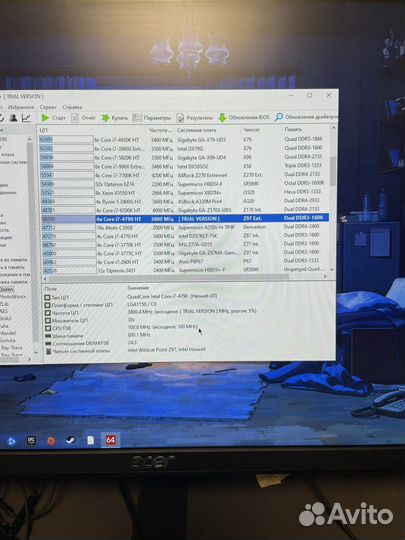Click the line graph toolbar icon
Viewport: 405px width, 540px height.
tap(26, 118)
